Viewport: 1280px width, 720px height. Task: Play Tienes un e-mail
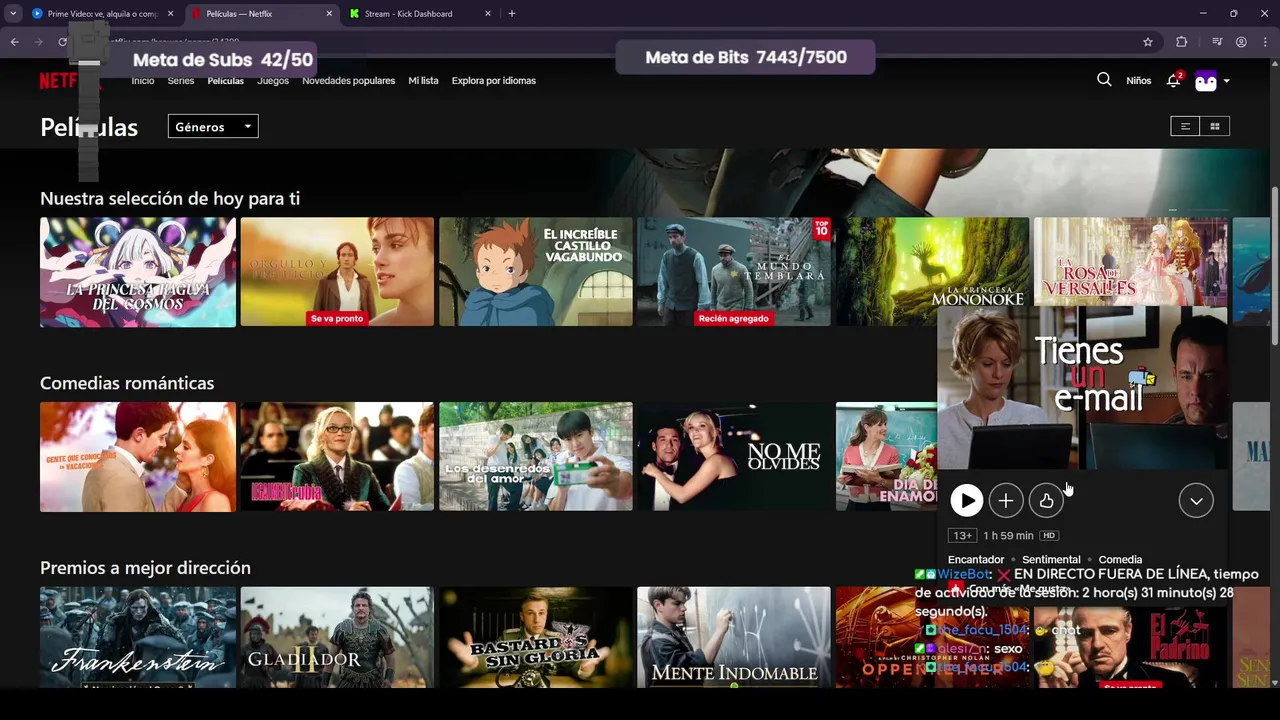point(966,501)
